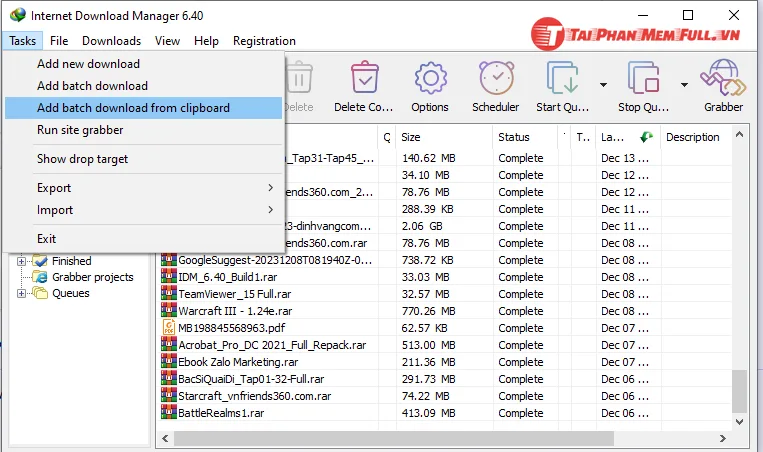Open the Help menu

point(206,41)
